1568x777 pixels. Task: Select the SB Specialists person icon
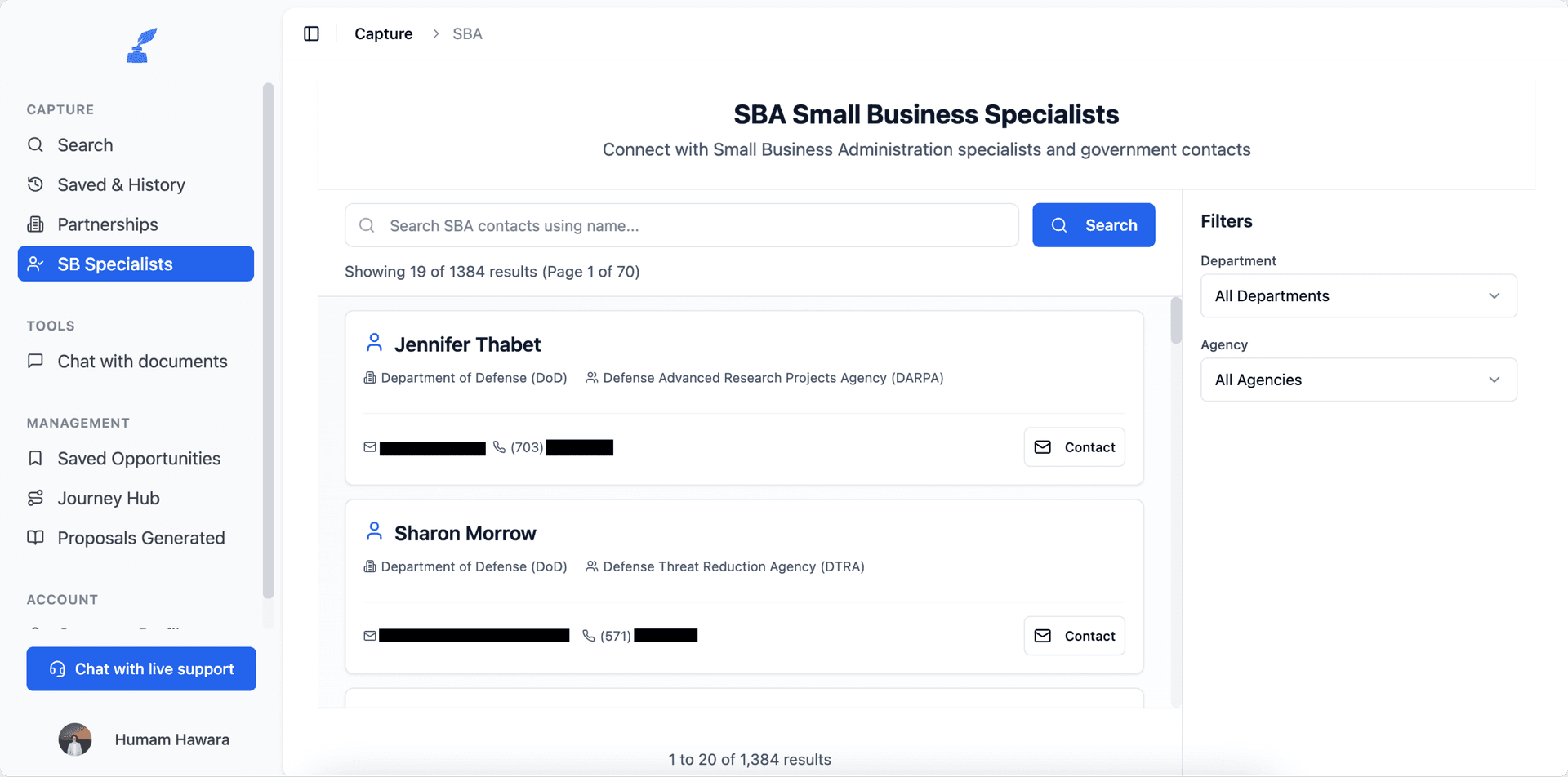click(x=35, y=264)
